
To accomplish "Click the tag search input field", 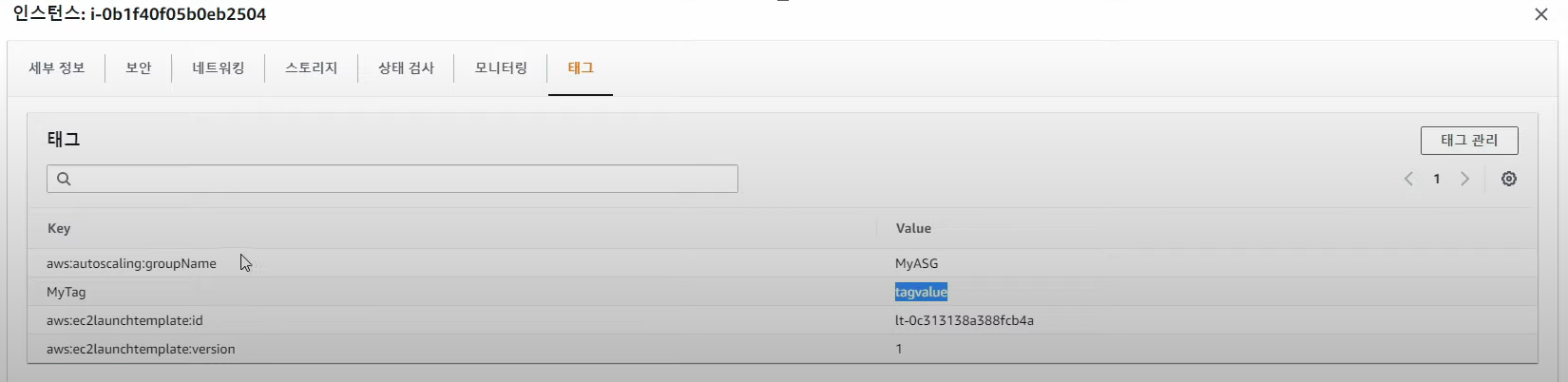I will coord(392,179).
